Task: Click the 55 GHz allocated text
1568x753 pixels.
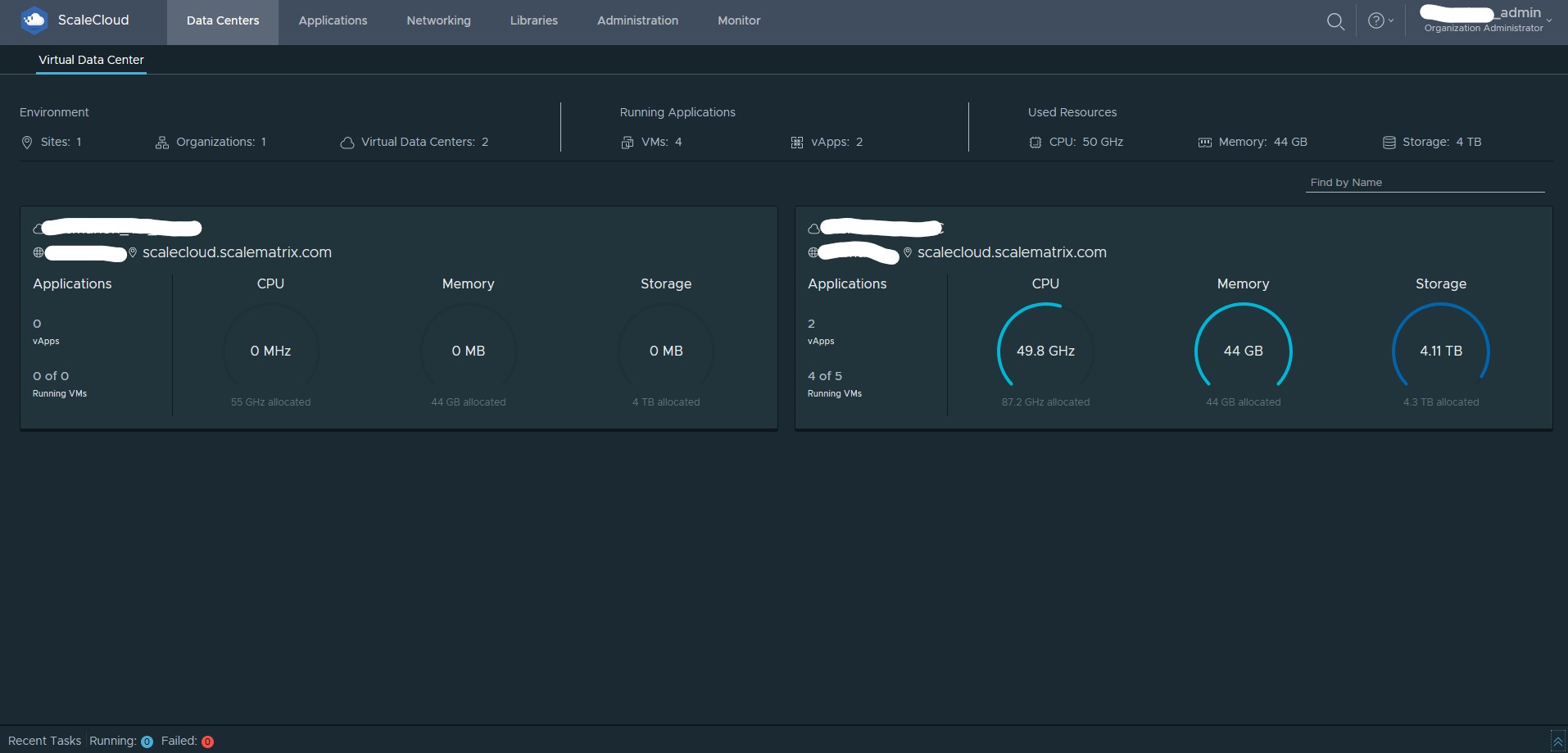Action: pyautogui.click(x=270, y=402)
